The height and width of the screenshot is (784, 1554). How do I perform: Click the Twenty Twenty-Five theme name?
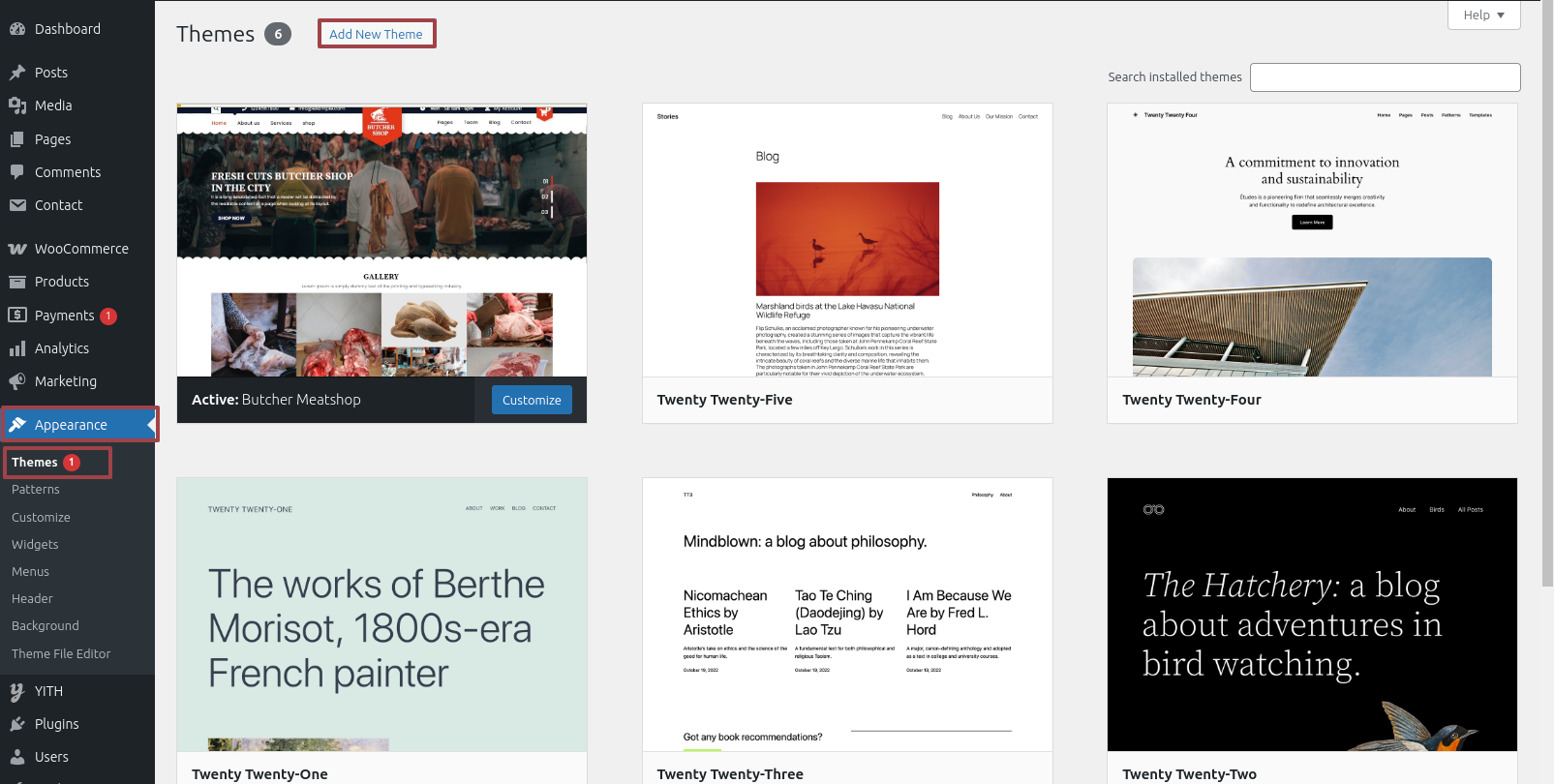point(724,400)
